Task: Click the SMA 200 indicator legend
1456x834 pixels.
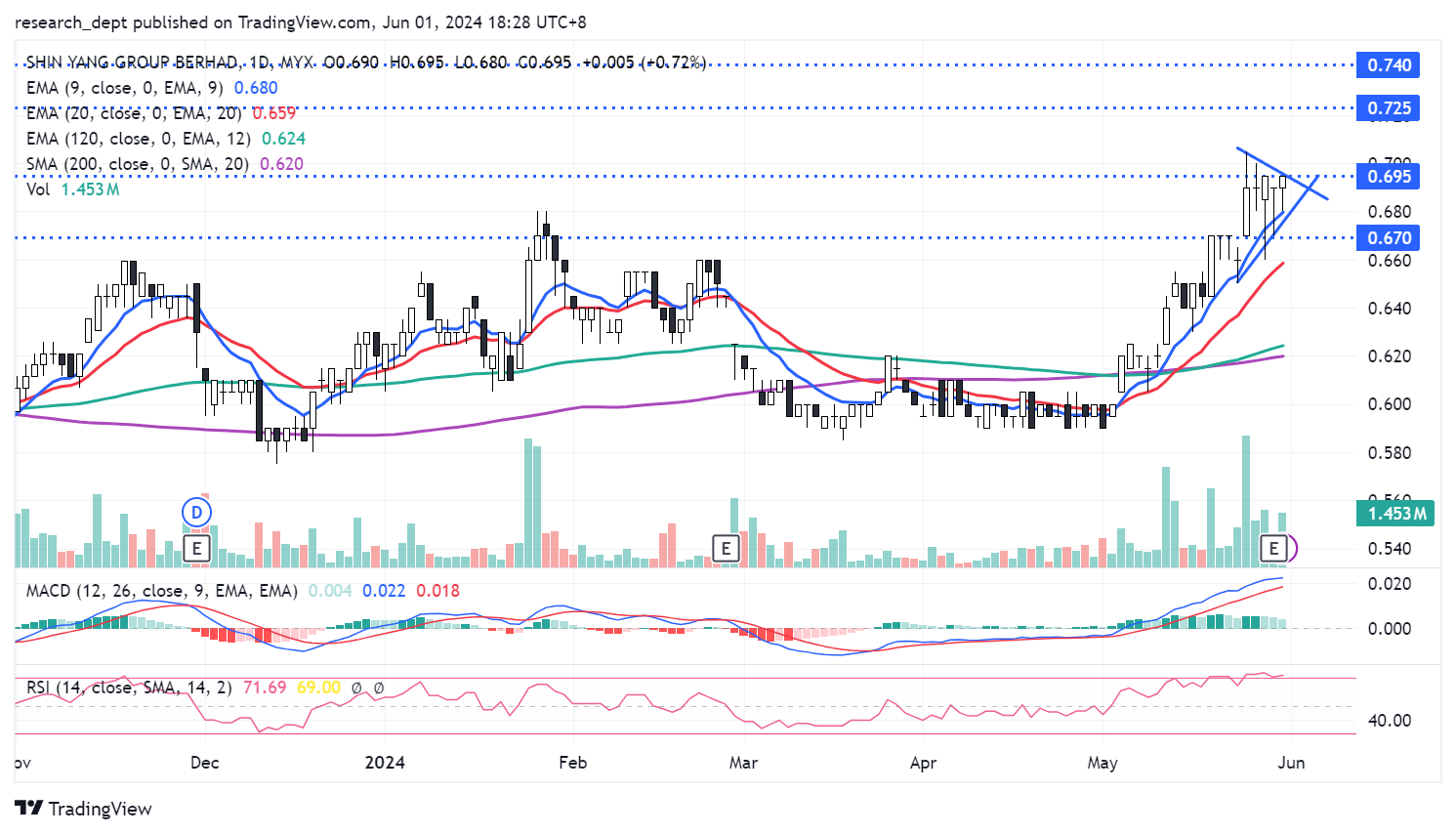Action: point(138,164)
